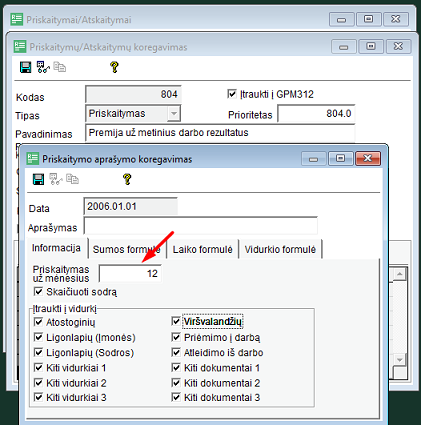Click scrollbar down arrow in background list
The height and width of the screenshot is (425, 421).
tap(399, 360)
